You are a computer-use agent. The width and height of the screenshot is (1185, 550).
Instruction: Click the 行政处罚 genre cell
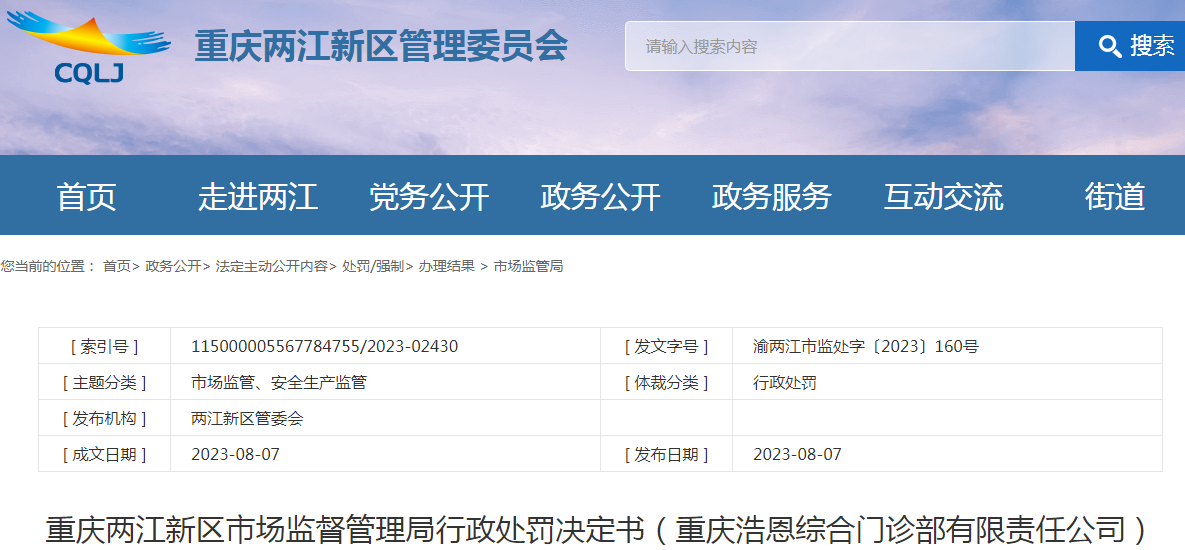785,383
